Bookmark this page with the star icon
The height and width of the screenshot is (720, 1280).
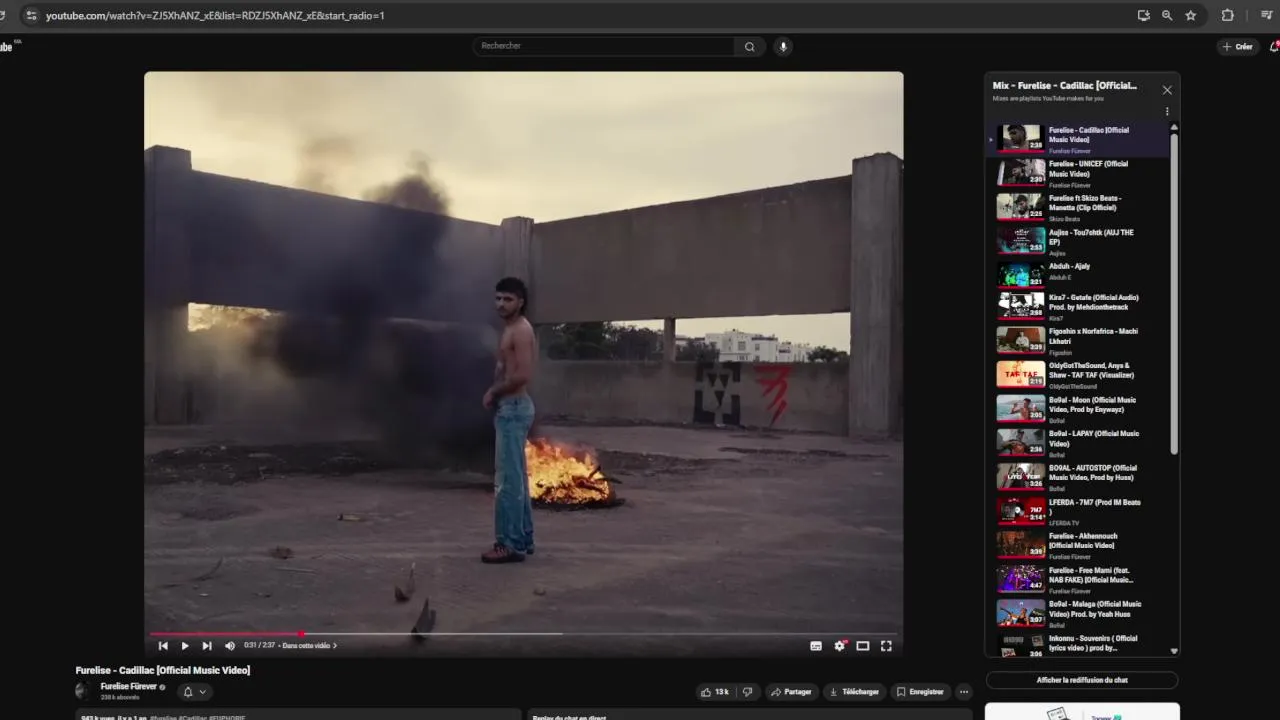[1190, 16]
